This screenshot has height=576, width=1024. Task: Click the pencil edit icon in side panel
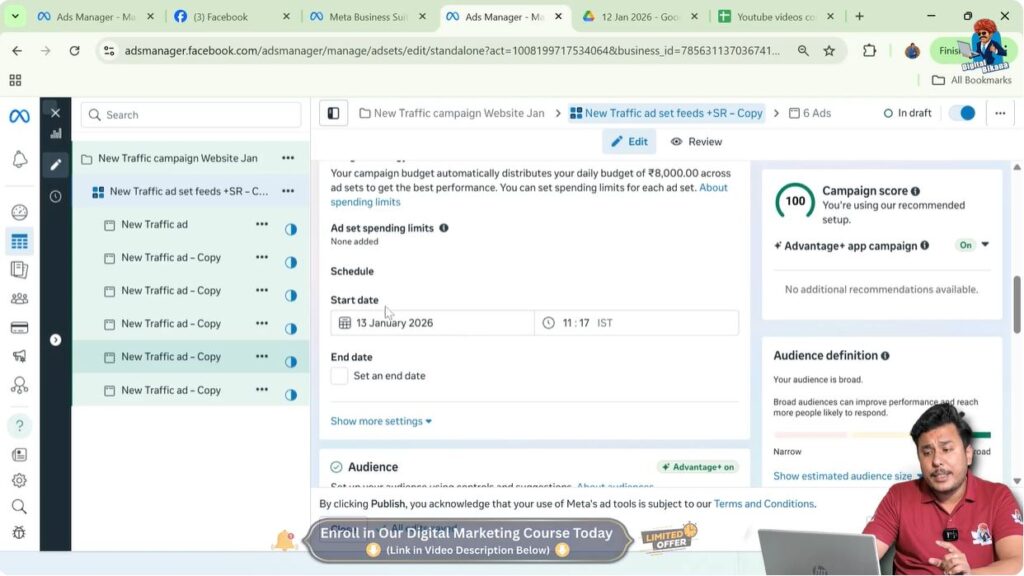point(55,164)
